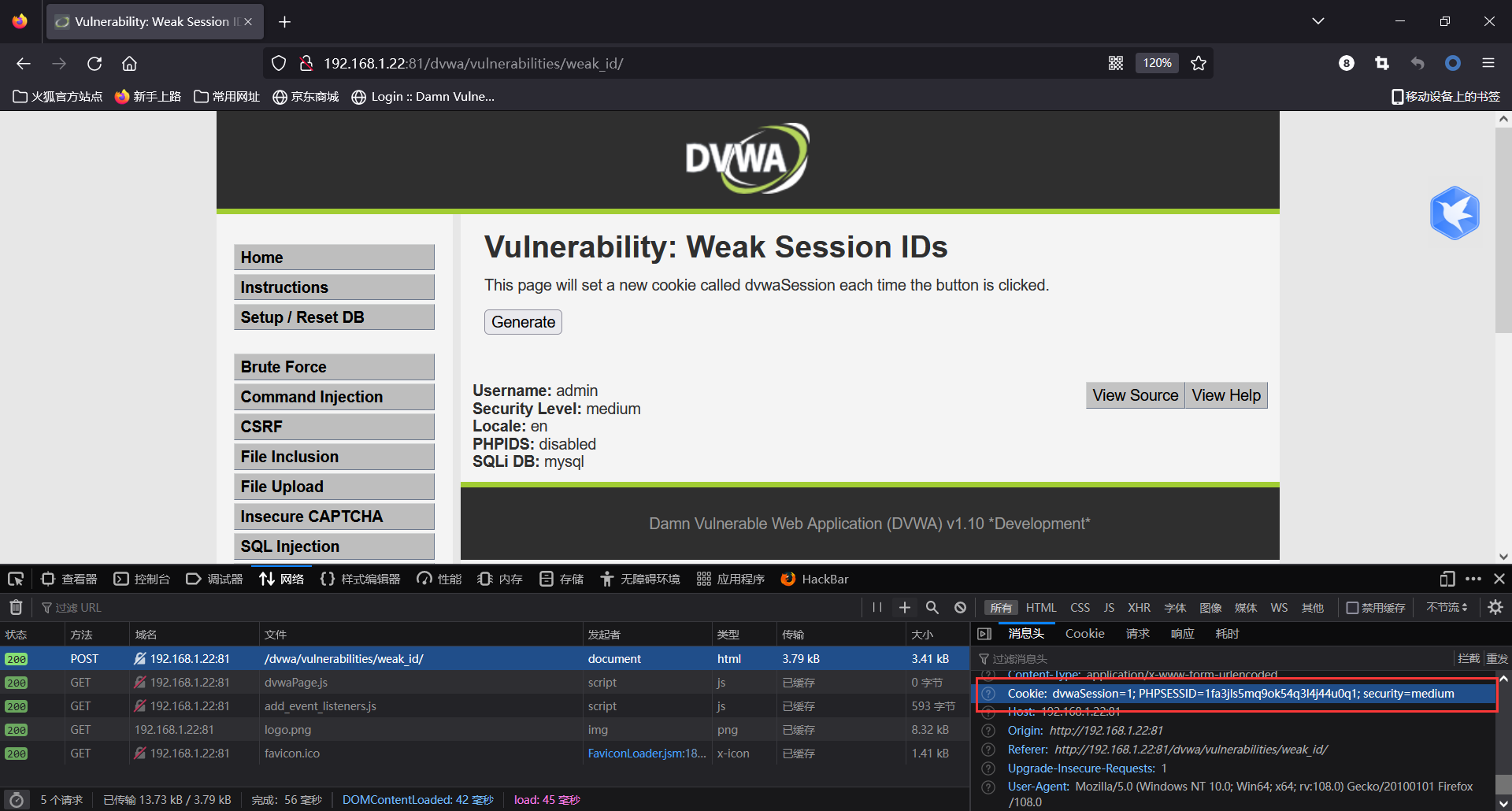Switch to the 调试器 debugger tab
Viewport: 1512px width, 811px height.
click(214, 580)
